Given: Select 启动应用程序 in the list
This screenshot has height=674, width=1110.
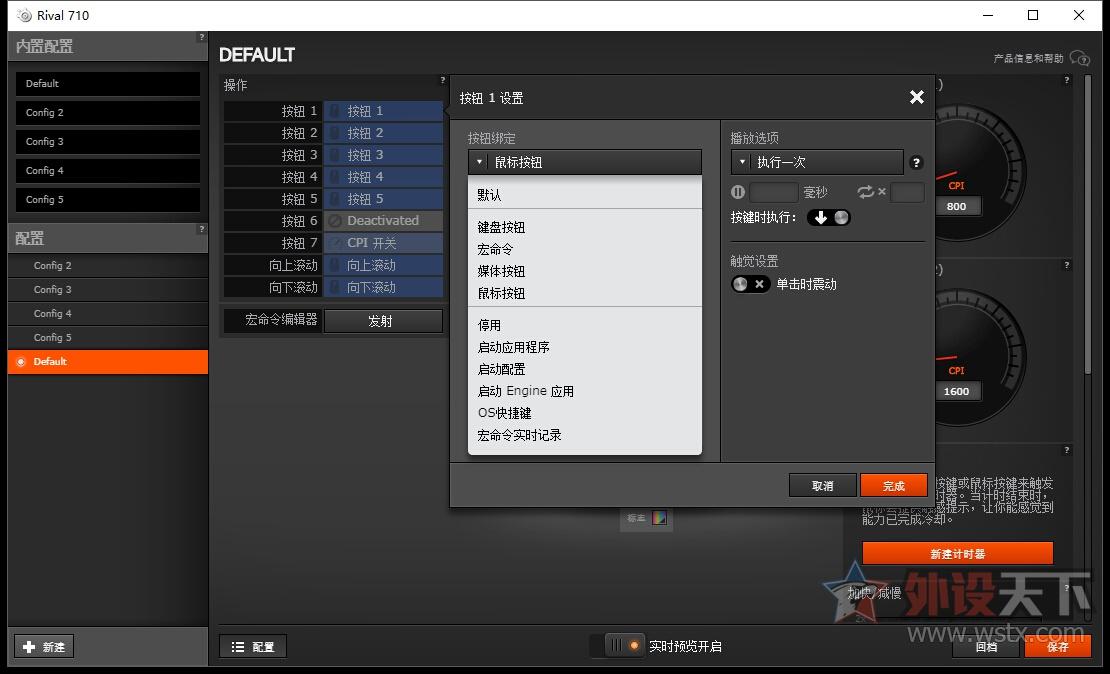Looking at the screenshot, I should click(513, 347).
